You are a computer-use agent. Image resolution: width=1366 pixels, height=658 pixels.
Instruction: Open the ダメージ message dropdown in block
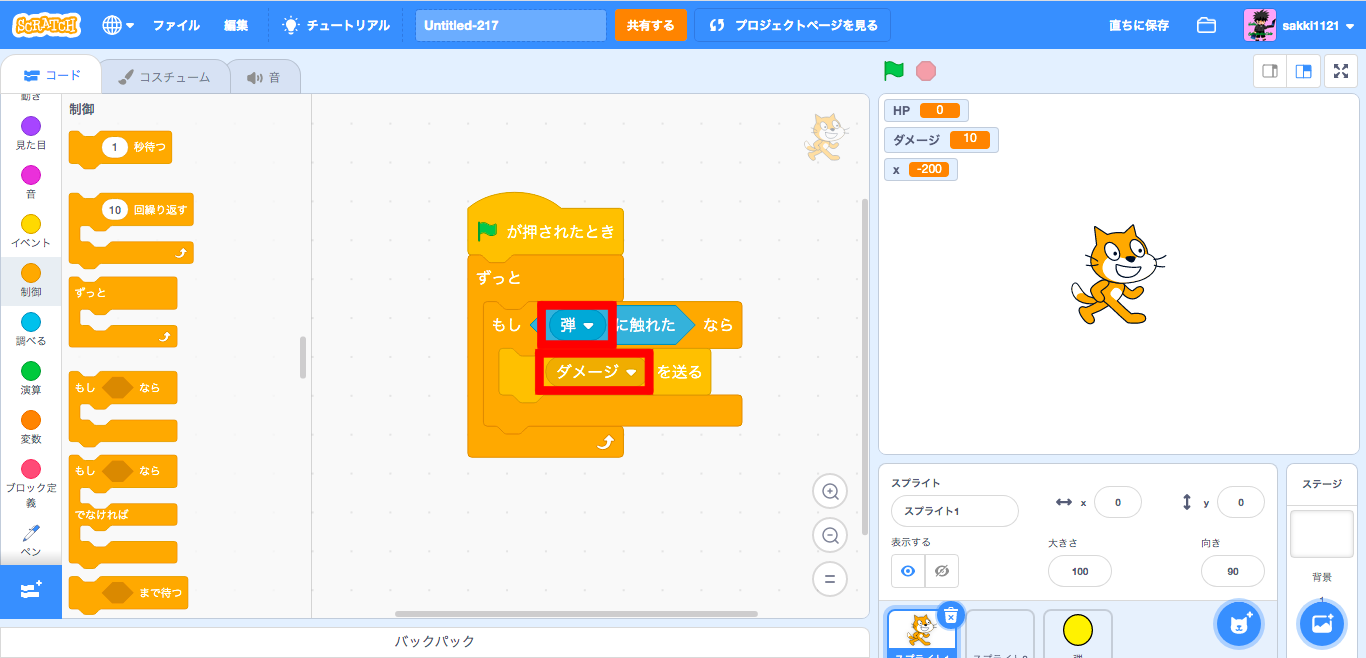click(x=596, y=372)
